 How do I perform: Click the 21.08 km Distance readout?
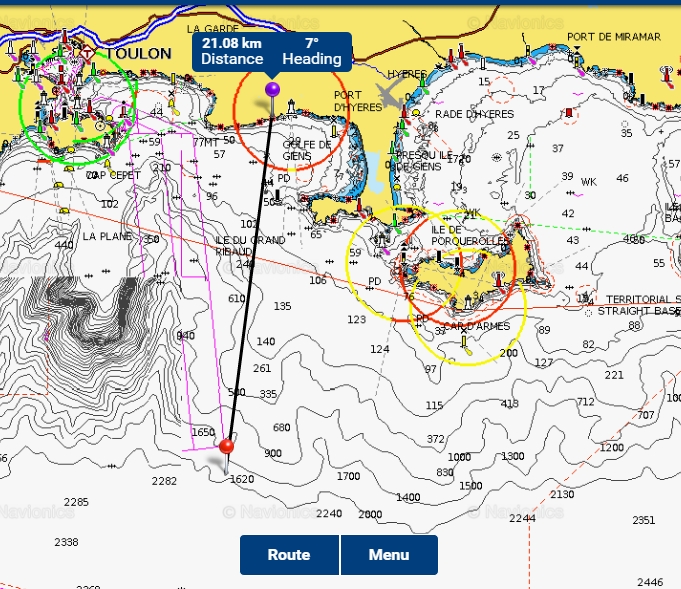pyautogui.click(x=232, y=52)
